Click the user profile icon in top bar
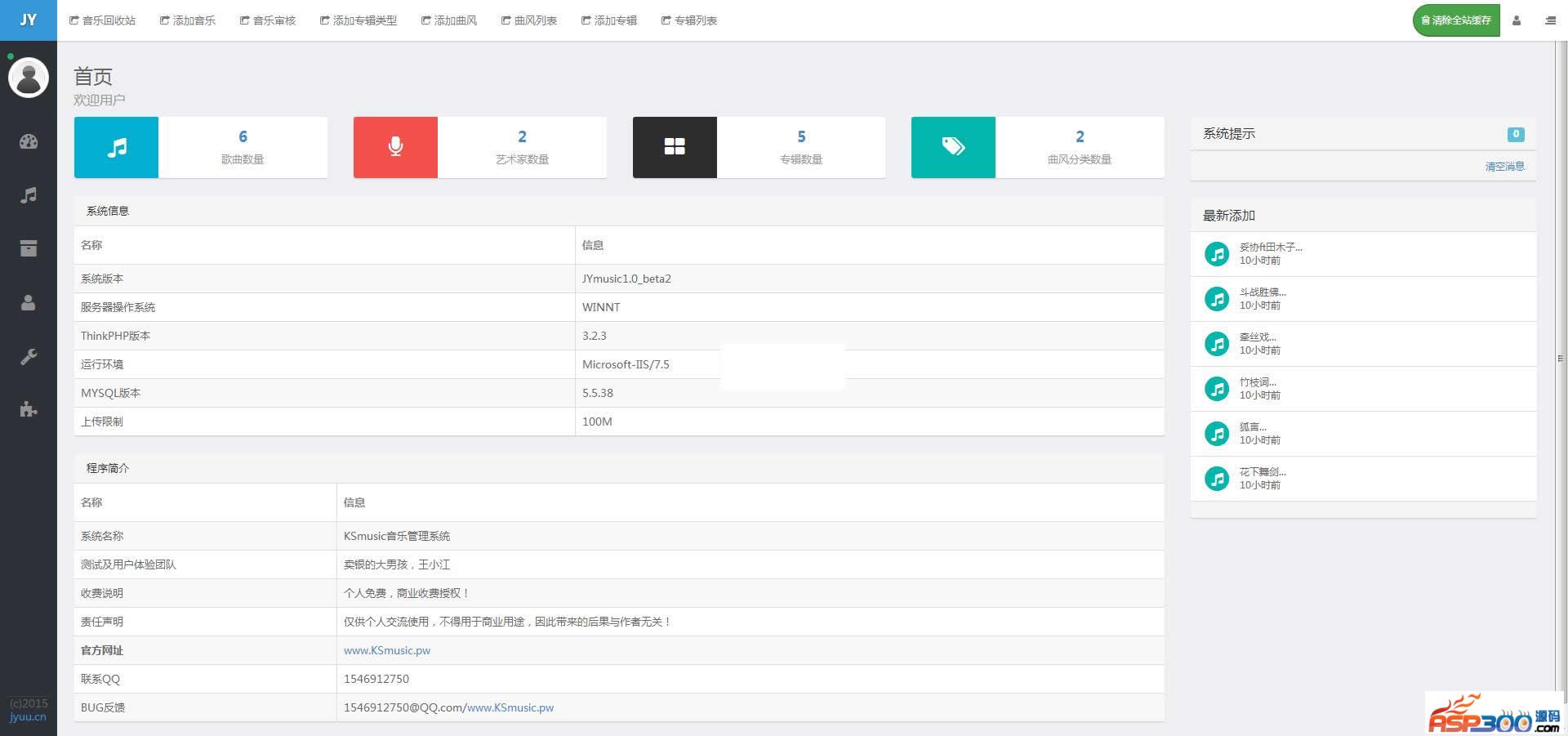 click(x=1517, y=20)
